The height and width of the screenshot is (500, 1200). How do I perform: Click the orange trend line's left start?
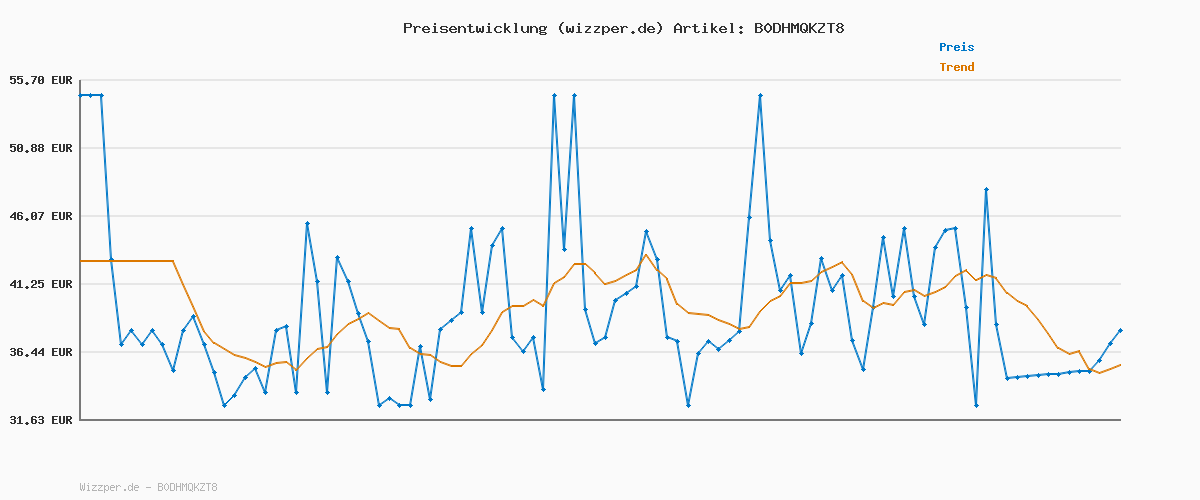[x=81, y=261]
